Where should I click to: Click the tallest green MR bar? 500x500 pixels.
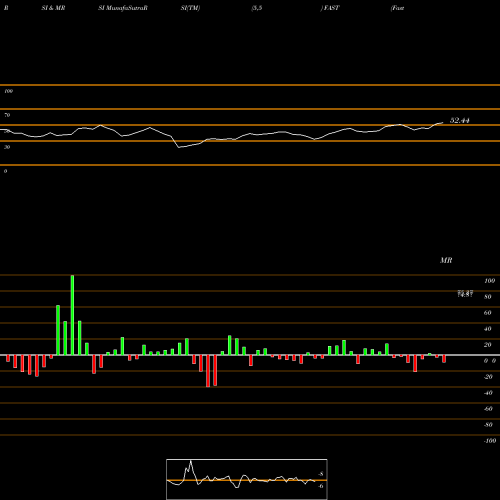tap(72, 315)
